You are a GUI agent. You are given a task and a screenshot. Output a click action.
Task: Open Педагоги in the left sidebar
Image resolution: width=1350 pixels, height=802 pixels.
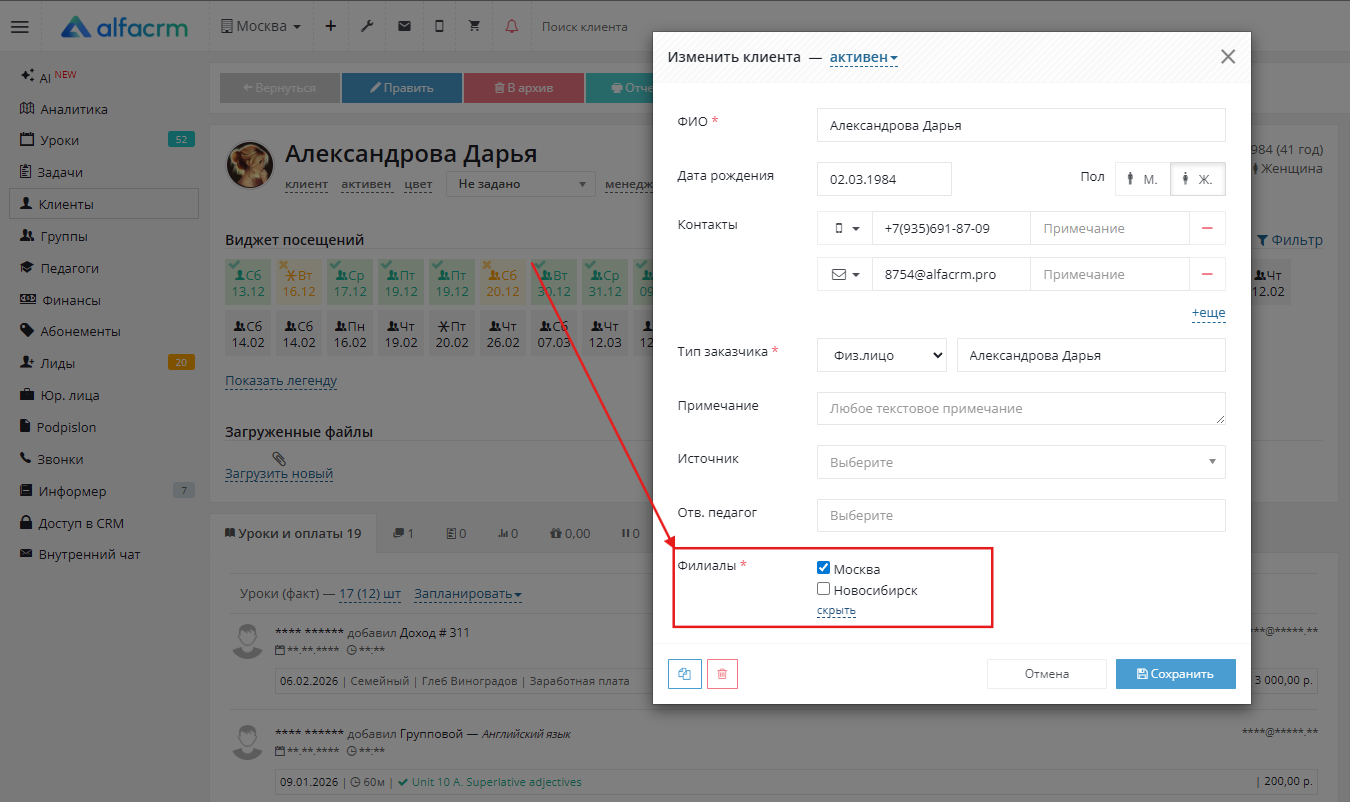[69, 268]
